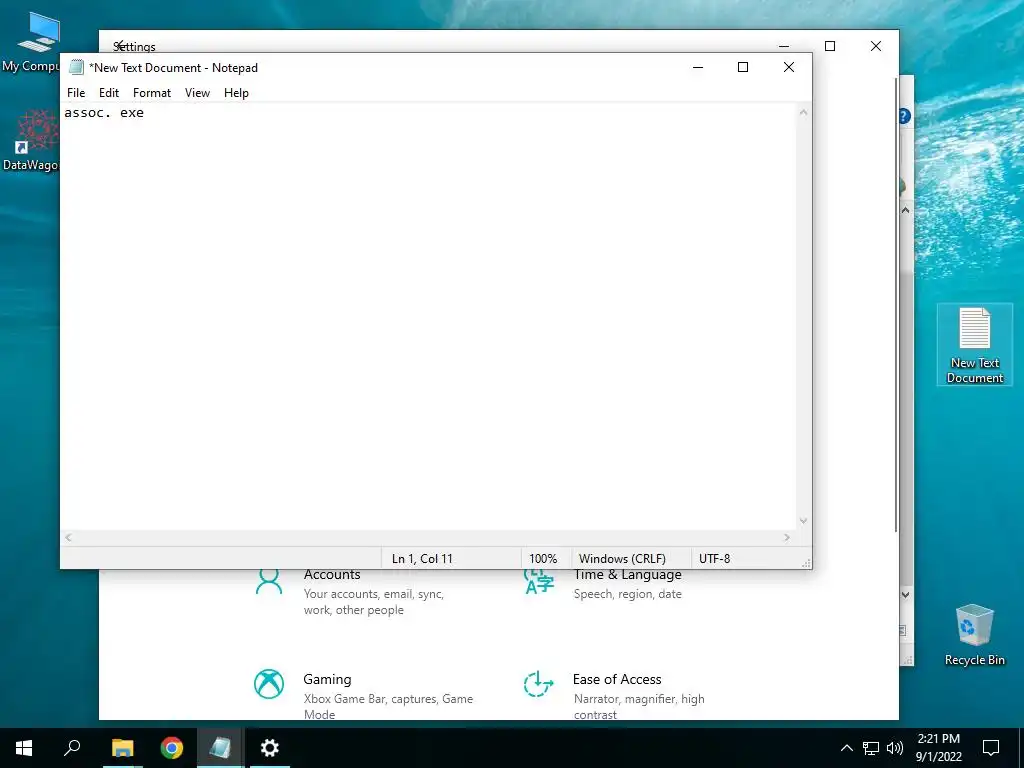
Task: Click the Notepad title bar icon
Action: click(x=76, y=67)
